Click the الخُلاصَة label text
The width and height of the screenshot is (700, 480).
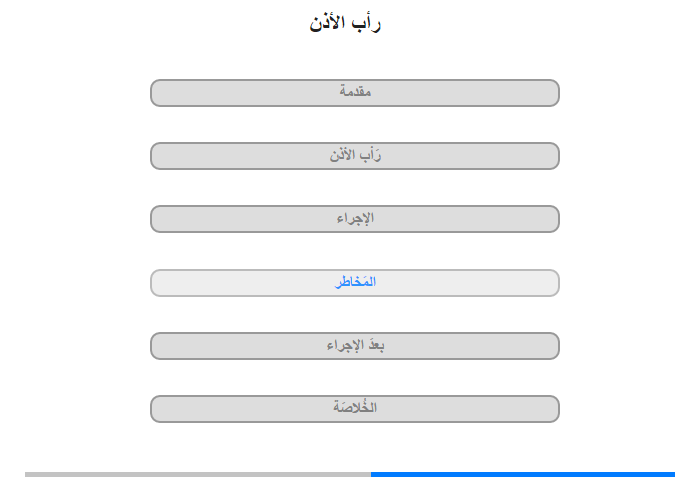click(355, 407)
